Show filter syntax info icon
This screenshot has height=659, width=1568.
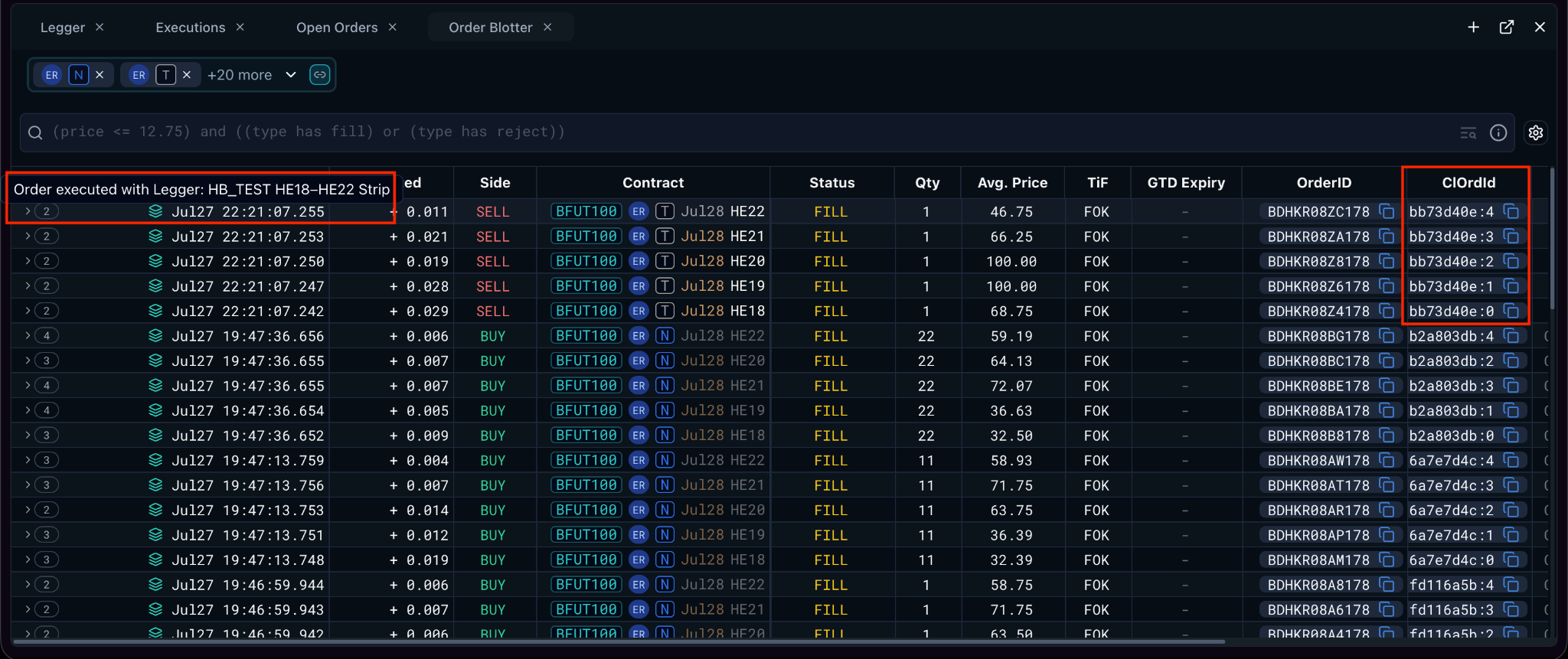tap(1498, 132)
